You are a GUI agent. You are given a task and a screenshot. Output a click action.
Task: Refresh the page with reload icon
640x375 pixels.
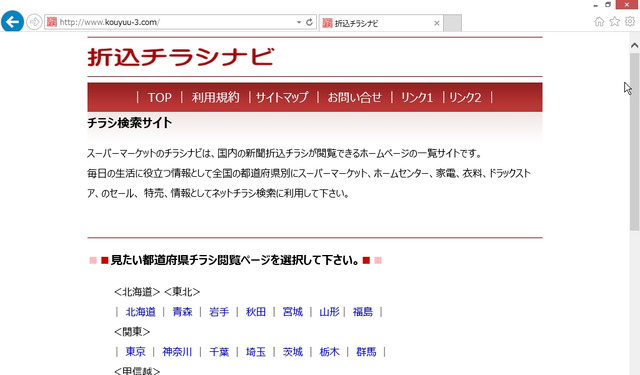309,22
